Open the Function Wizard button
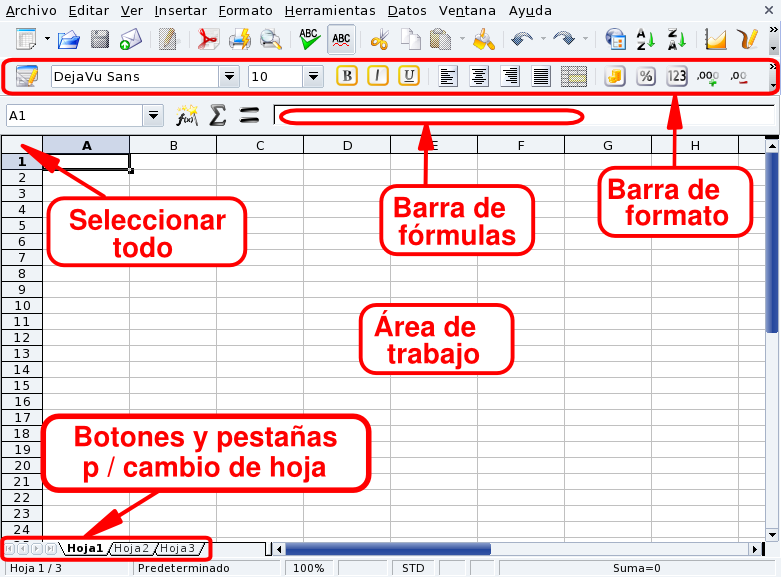 [x=187, y=116]
